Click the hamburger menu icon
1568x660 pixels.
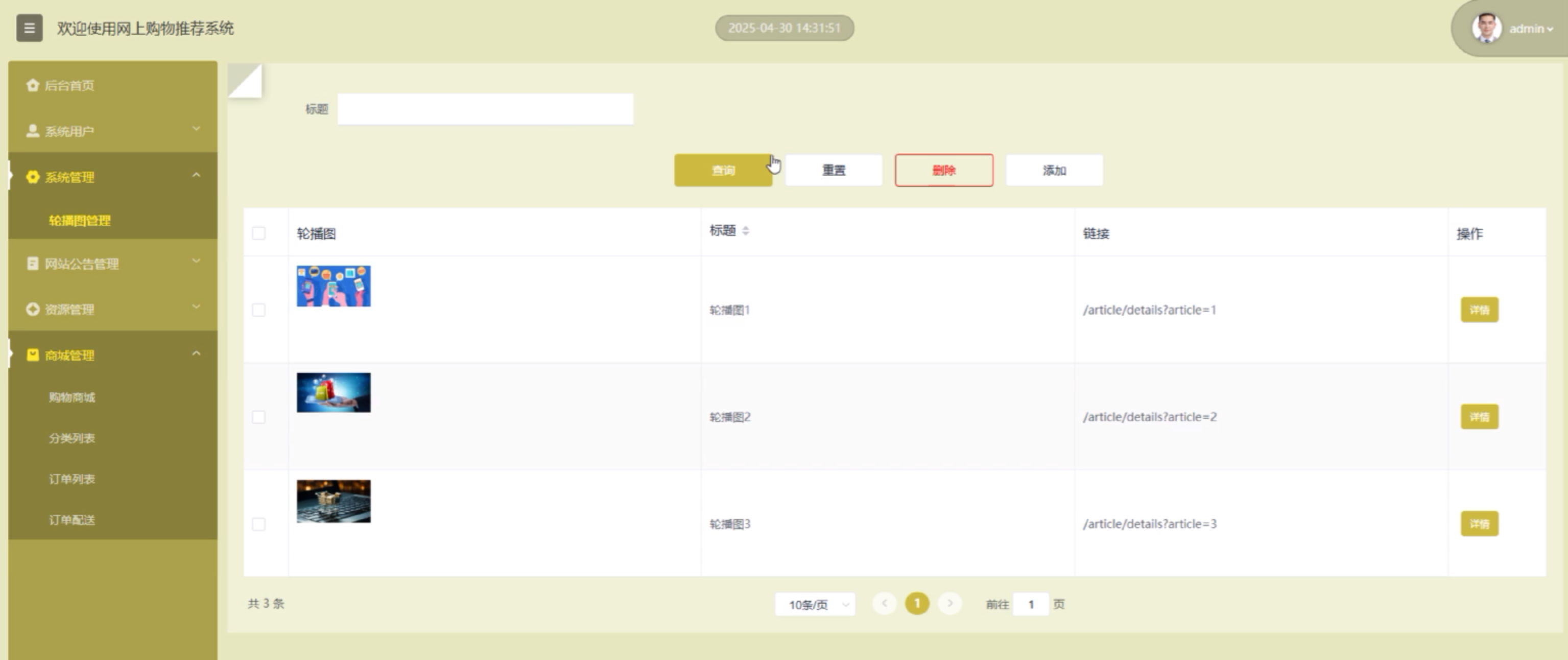[x=29, y=28]
